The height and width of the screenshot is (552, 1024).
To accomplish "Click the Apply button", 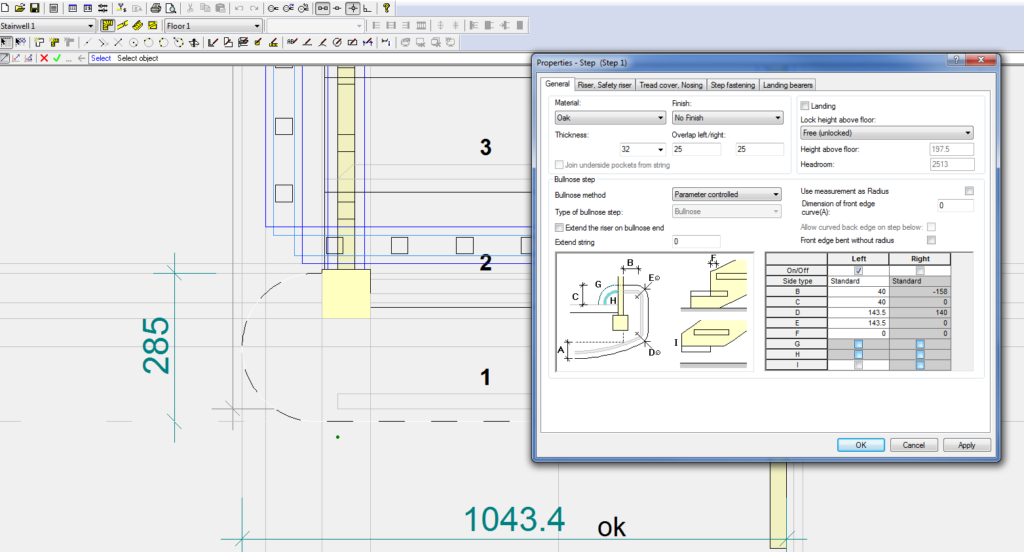I will 966,445.
